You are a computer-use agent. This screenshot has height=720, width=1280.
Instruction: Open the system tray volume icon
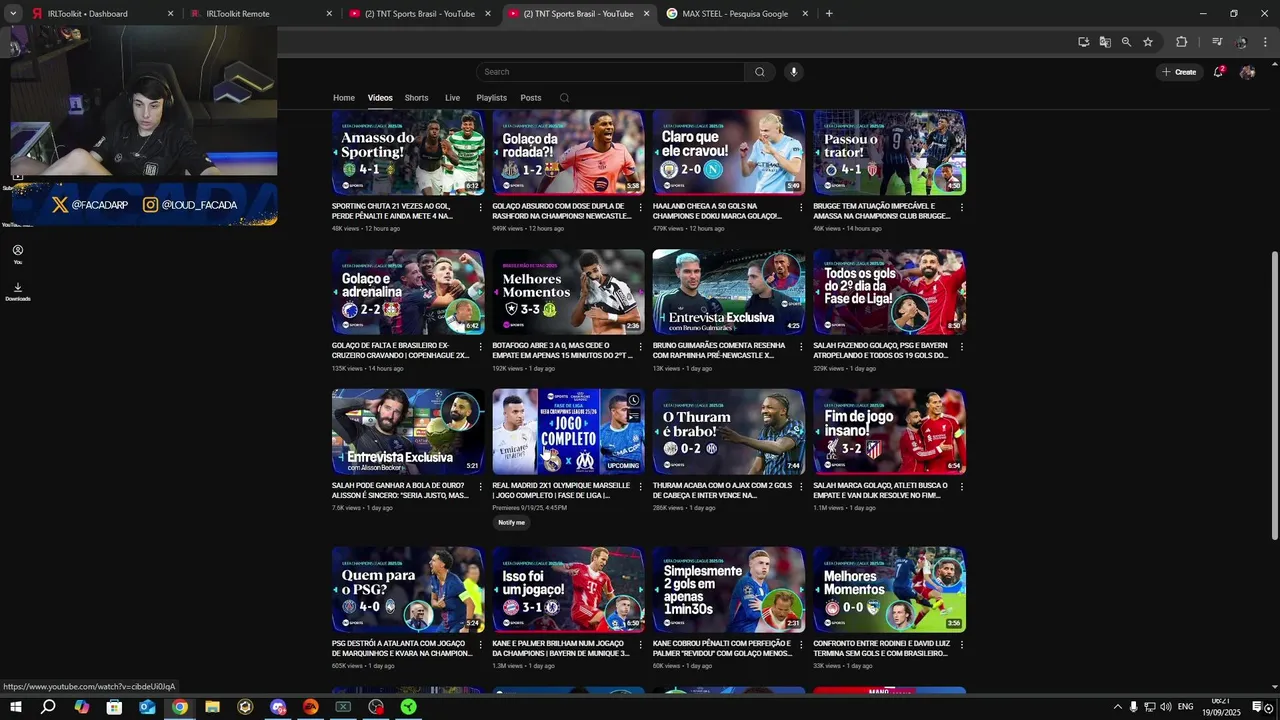1166,707
